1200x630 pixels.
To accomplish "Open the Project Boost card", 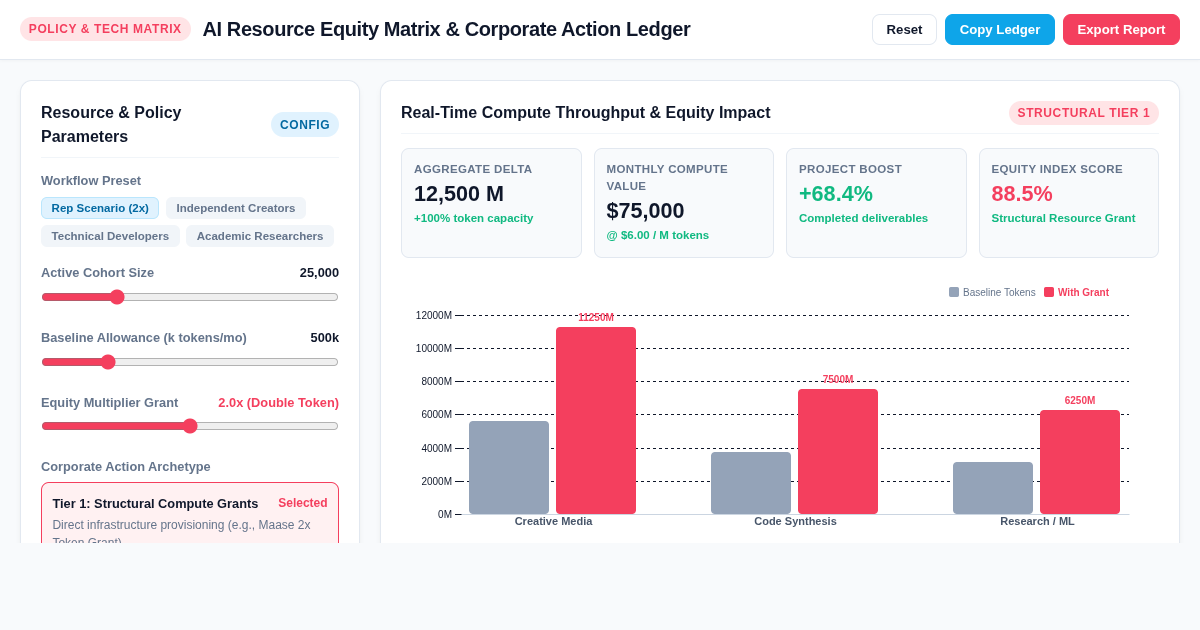I will [876, 203].
